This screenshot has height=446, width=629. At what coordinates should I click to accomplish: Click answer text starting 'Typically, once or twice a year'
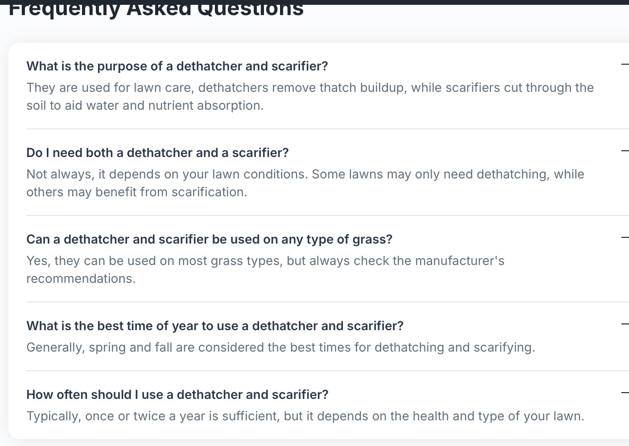point(305,416)
